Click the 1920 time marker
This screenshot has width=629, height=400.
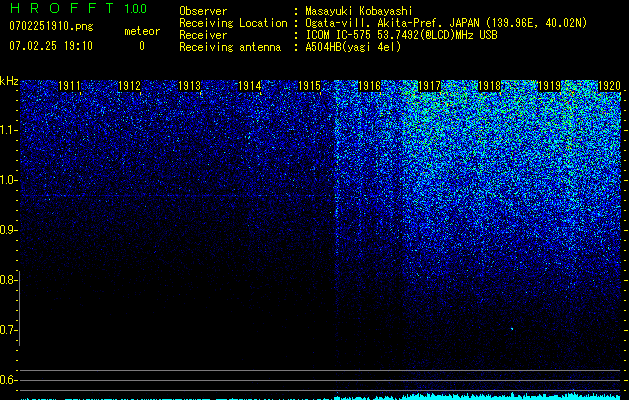609,86
